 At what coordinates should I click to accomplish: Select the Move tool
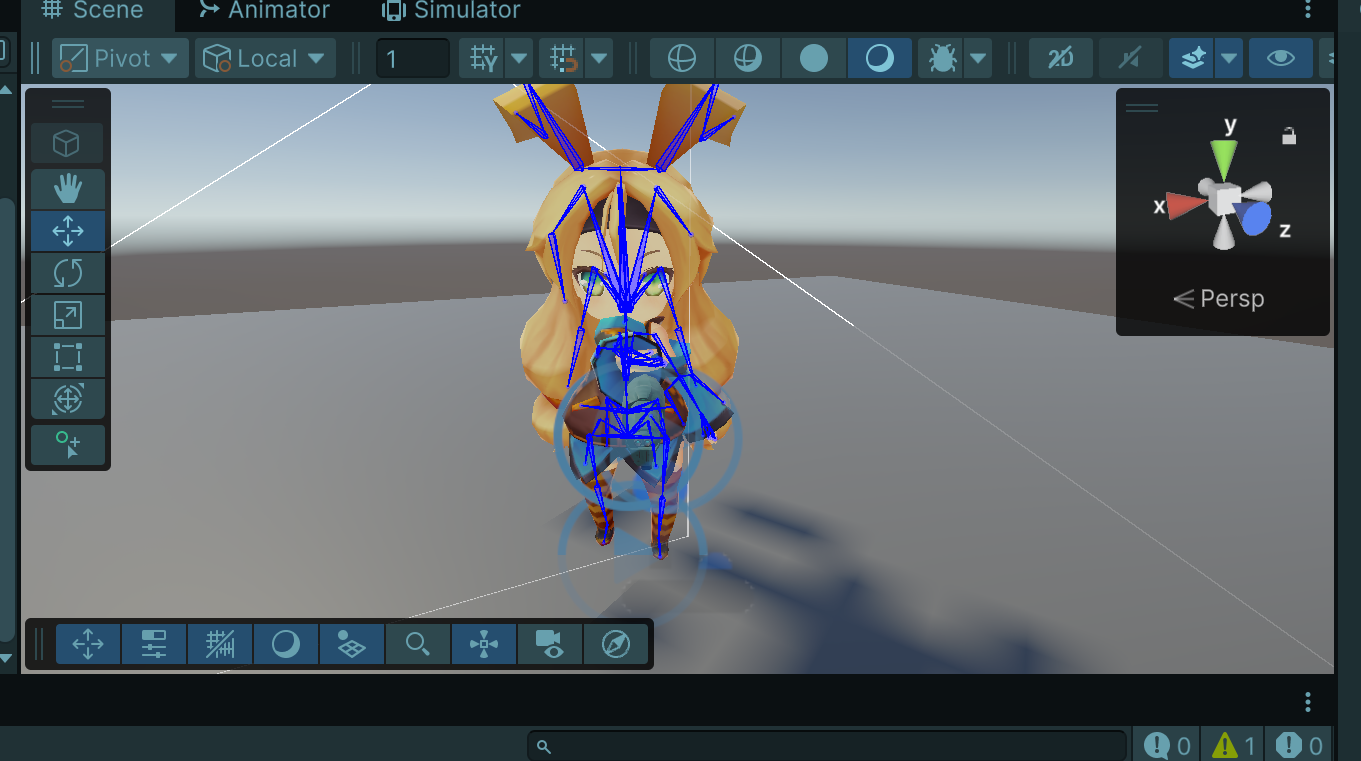[x=67, y=230]
